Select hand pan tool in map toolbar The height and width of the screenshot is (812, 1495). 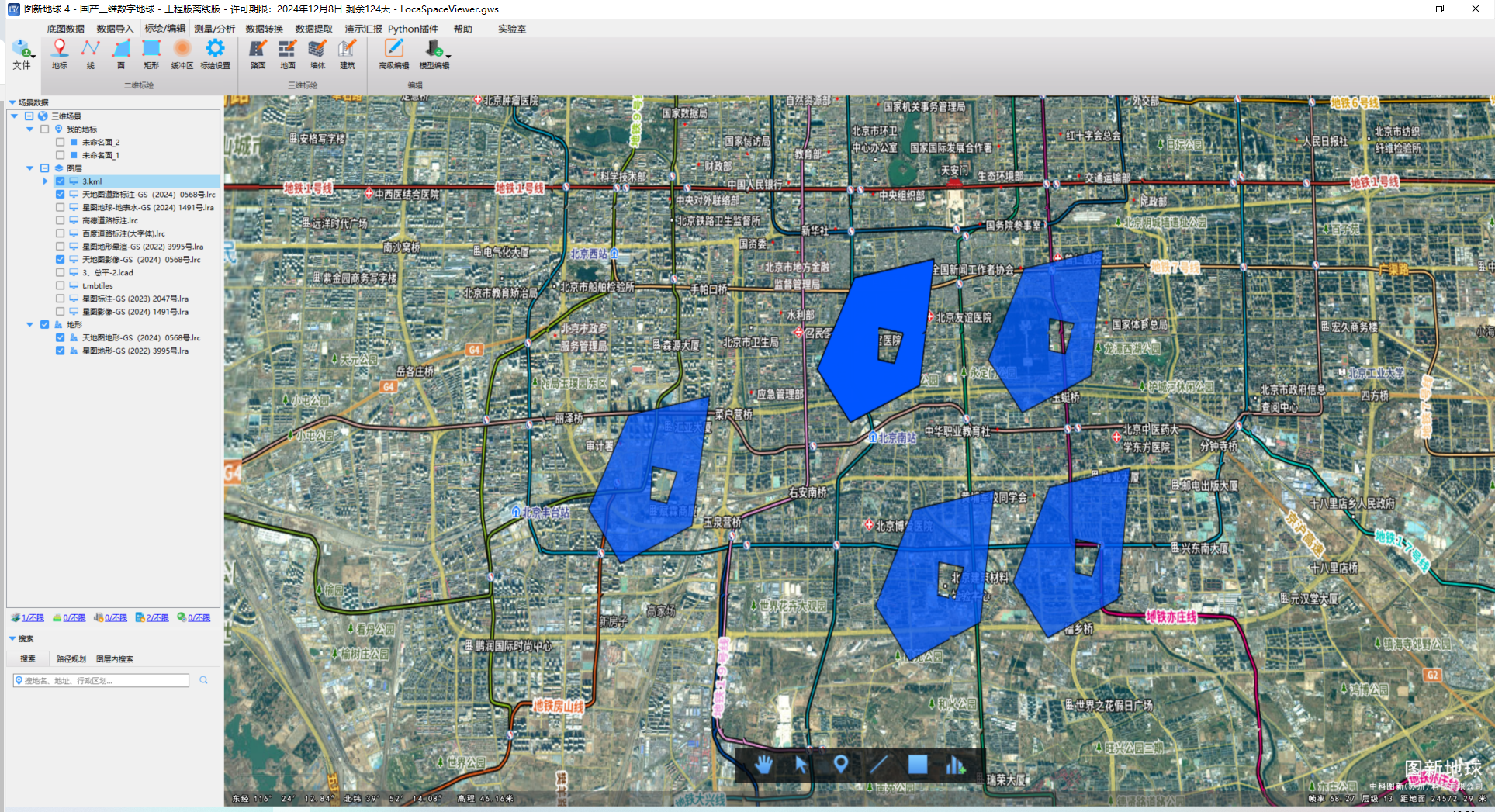[x=763, y=765]
